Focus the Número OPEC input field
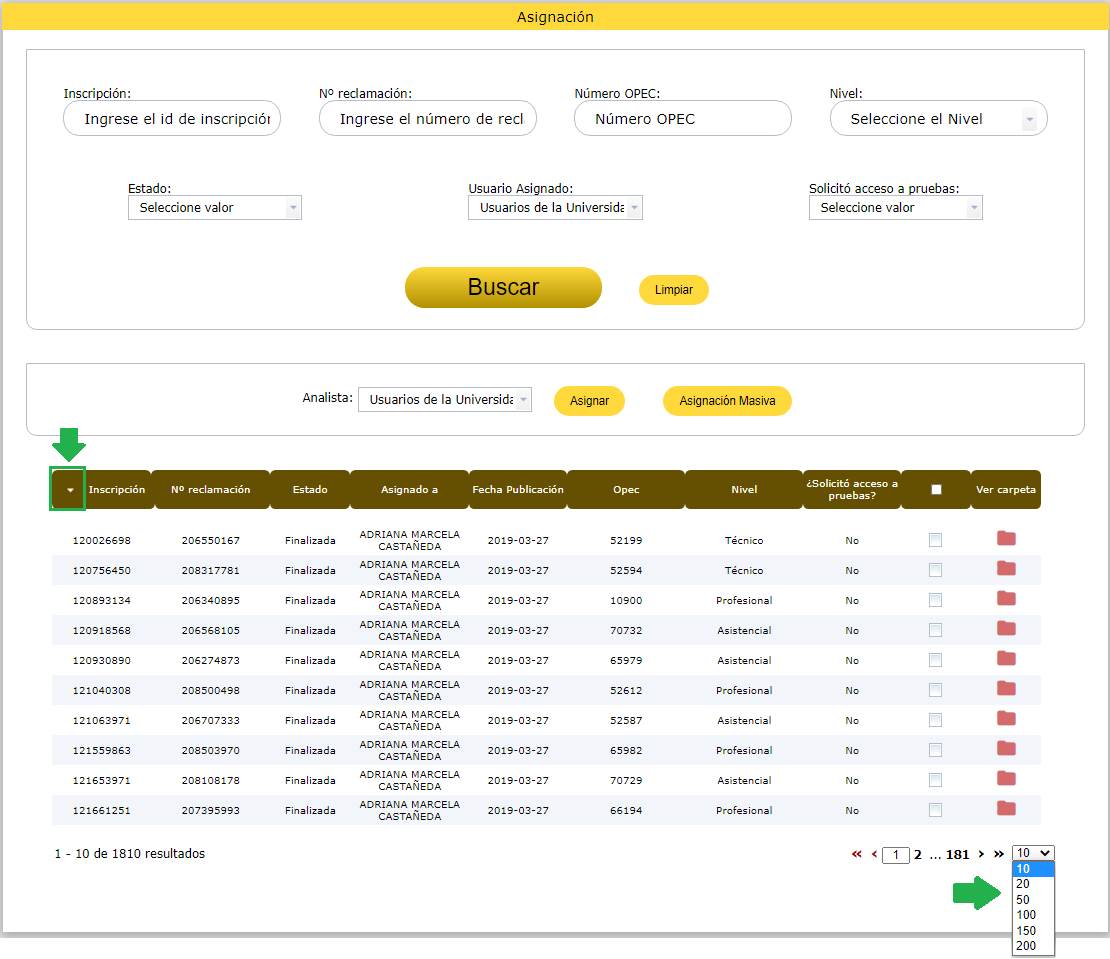Screen dimensions: 1110x959 682,118
